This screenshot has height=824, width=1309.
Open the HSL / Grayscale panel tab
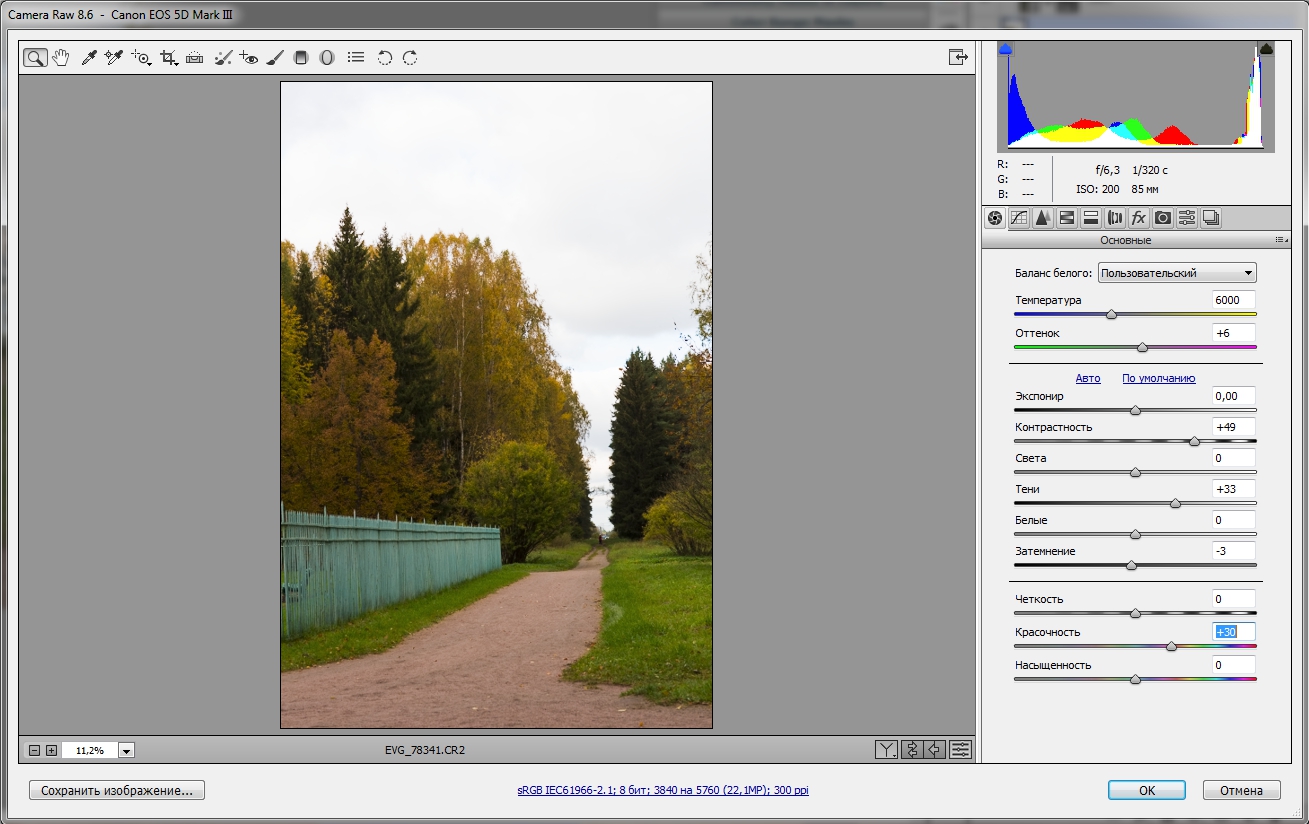pyautogui.click(x=1067, y=218)
